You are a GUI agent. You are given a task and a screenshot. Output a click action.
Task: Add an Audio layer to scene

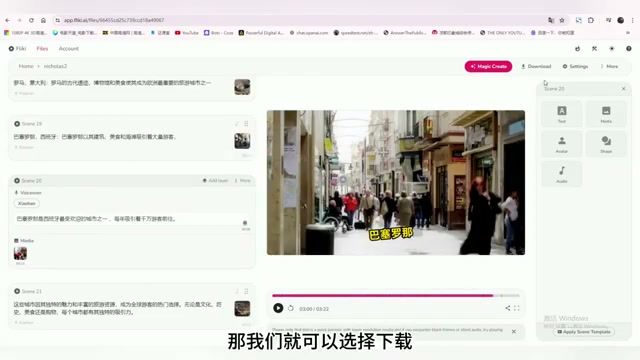pos(562,174)
